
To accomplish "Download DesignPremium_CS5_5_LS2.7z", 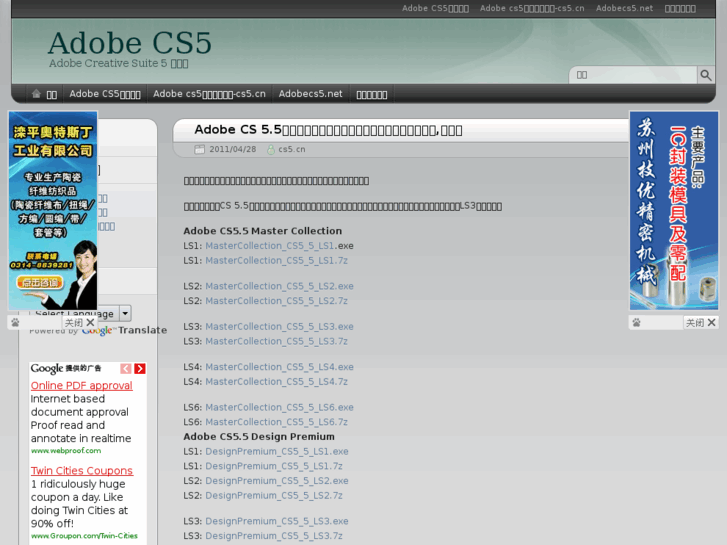I will [274, 496].
